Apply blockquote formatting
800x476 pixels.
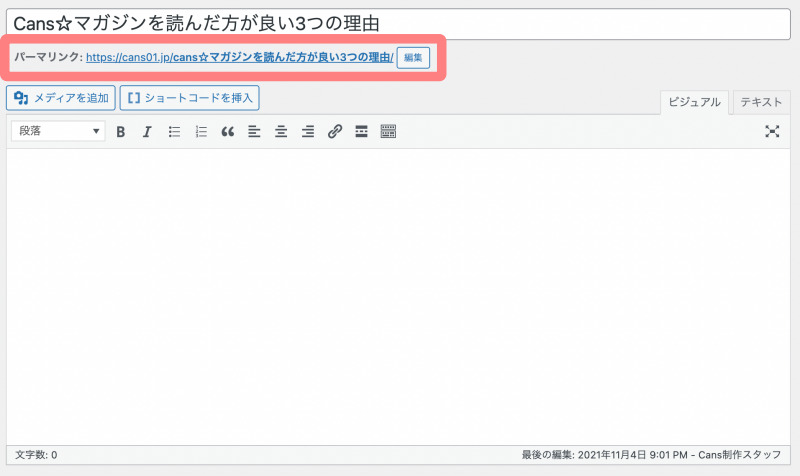point(227,131)
